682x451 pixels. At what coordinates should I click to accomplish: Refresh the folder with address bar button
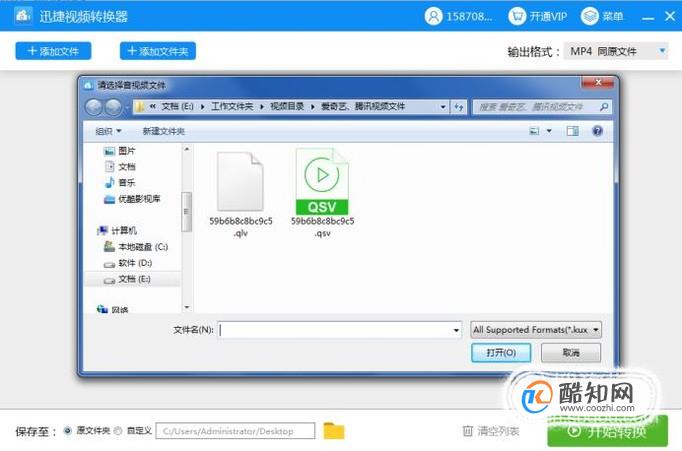pos(458,107)
